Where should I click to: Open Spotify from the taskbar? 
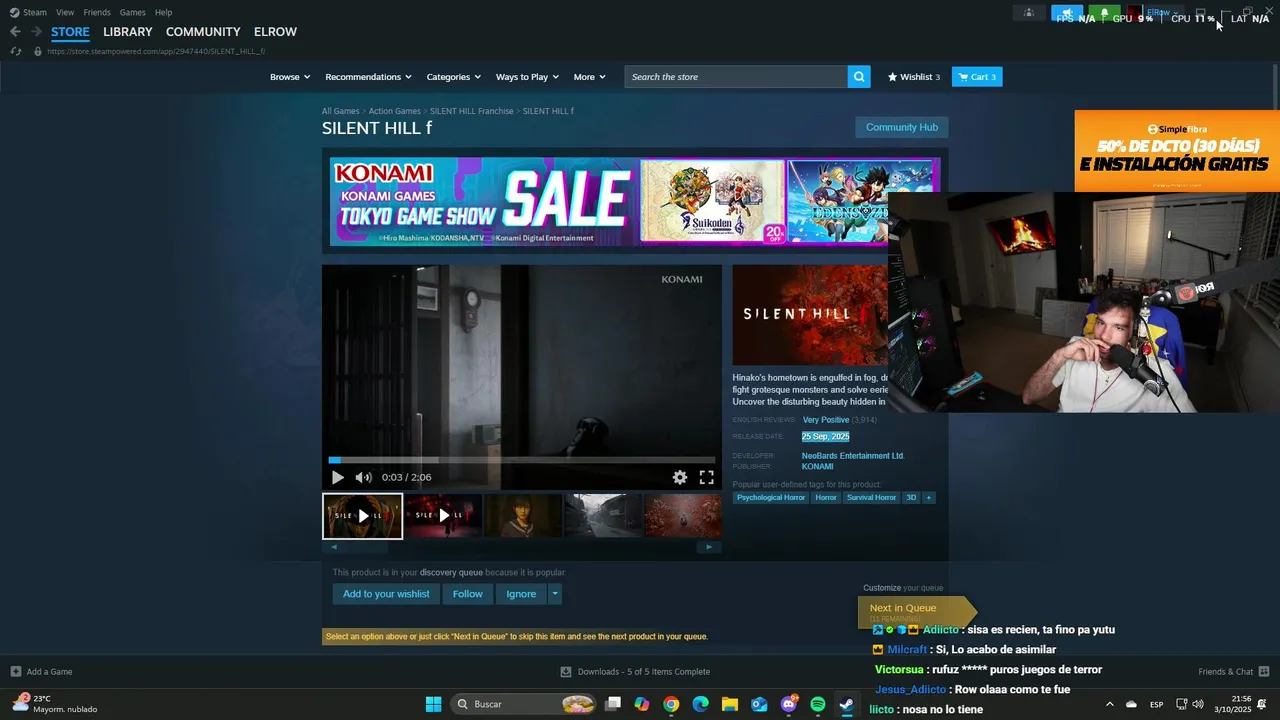(x=818, y=704)
